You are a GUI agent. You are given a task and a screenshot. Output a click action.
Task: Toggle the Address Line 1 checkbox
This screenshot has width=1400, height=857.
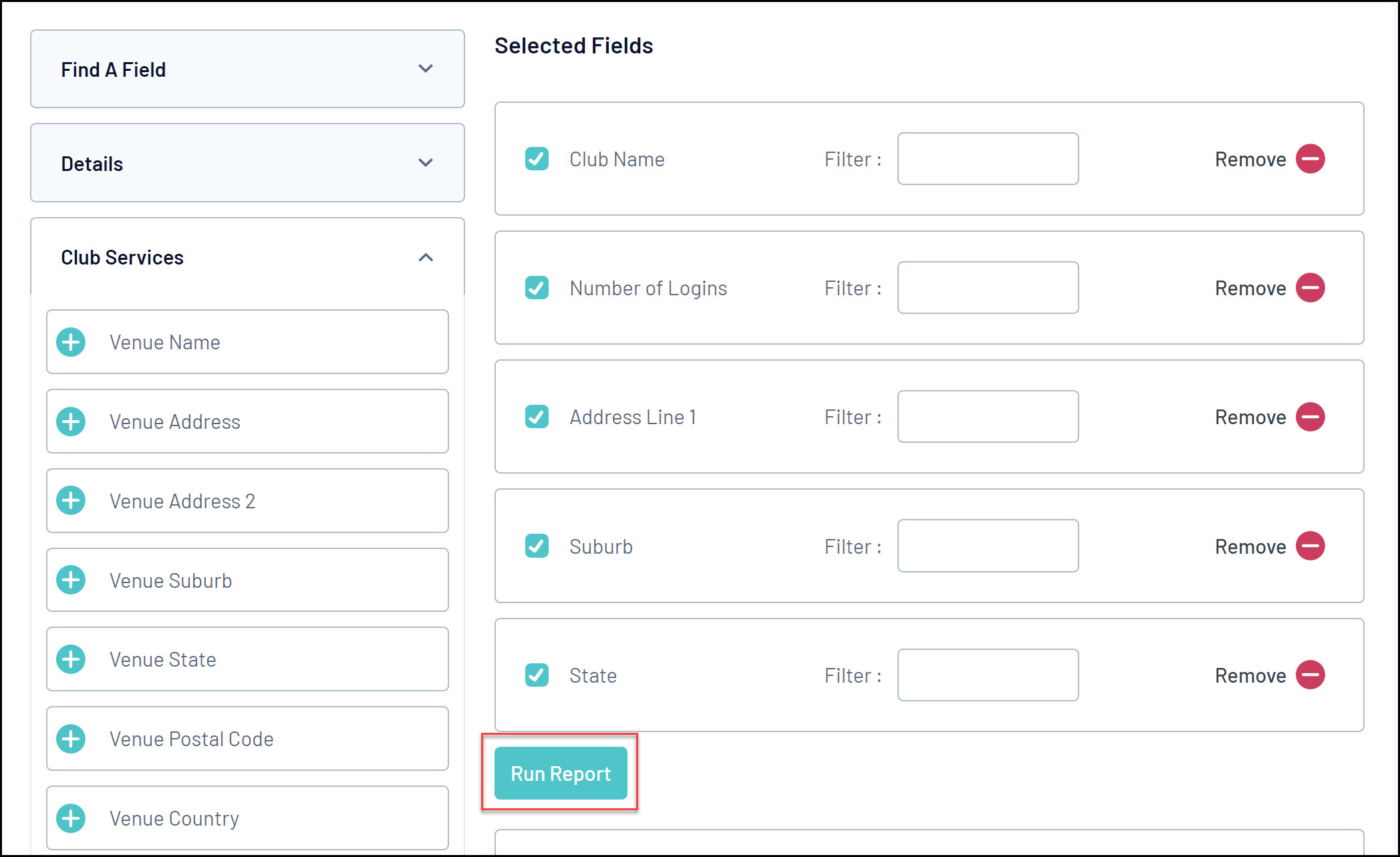pyautogui.click(x=537, y=417)
